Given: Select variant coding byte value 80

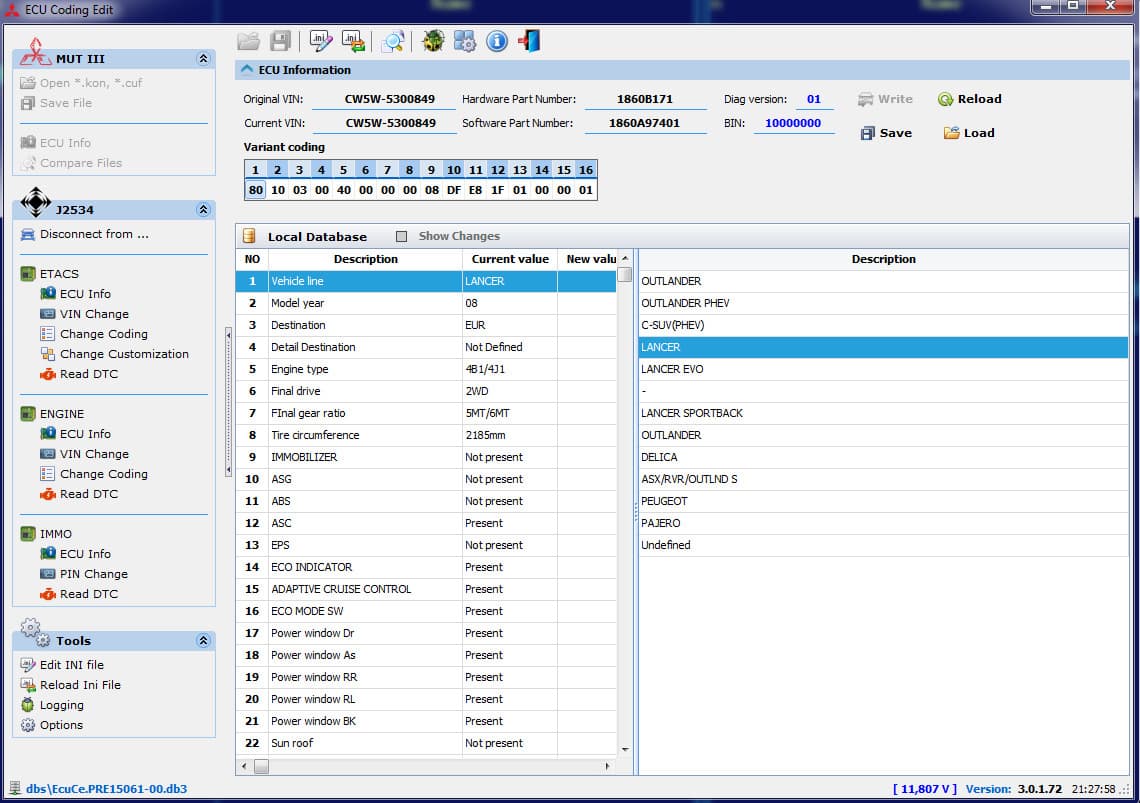Looking at the screenshot, I should click(x=255, y=190).
